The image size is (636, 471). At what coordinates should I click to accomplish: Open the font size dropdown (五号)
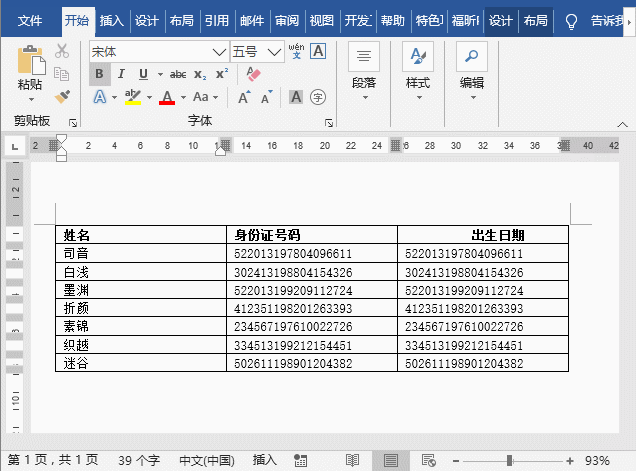(275, 52)
